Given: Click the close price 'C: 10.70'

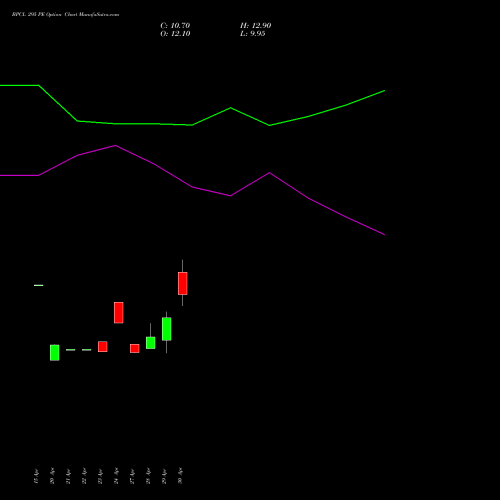Looking at the screenshot, I should pyautogui.click(x=175, y=26).
